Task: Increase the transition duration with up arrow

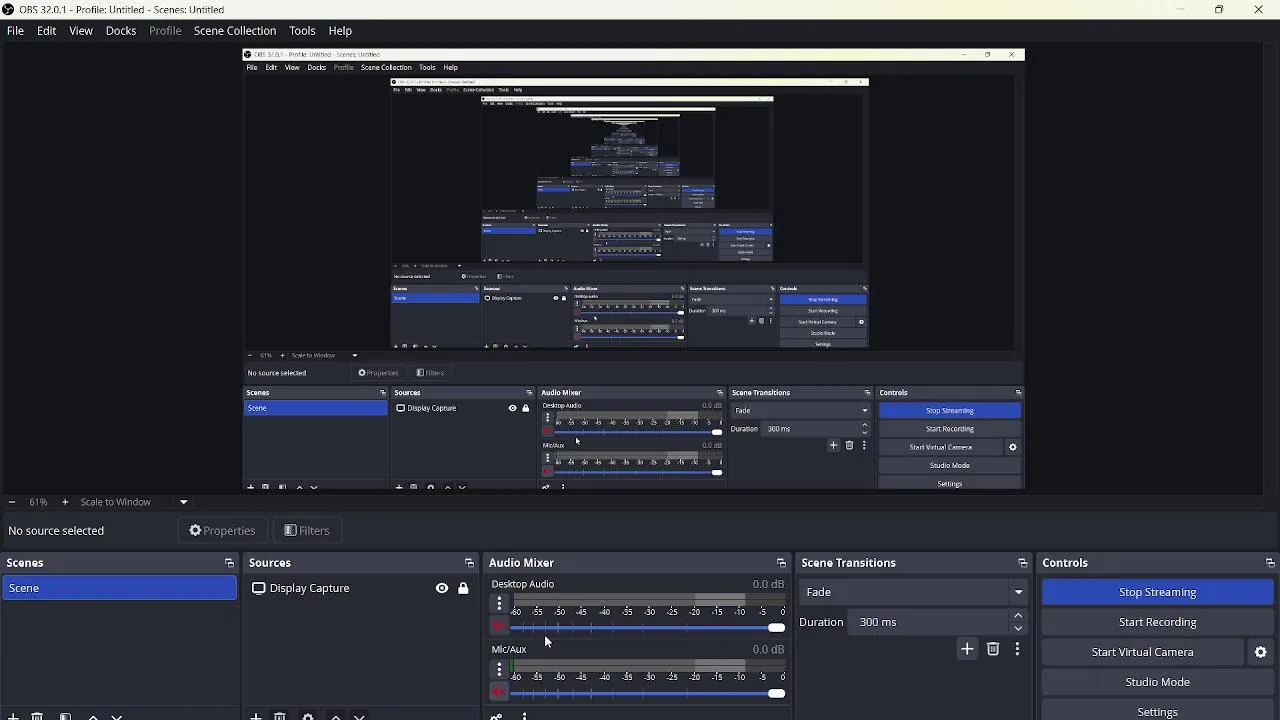Action: [x=1018, y=616]
